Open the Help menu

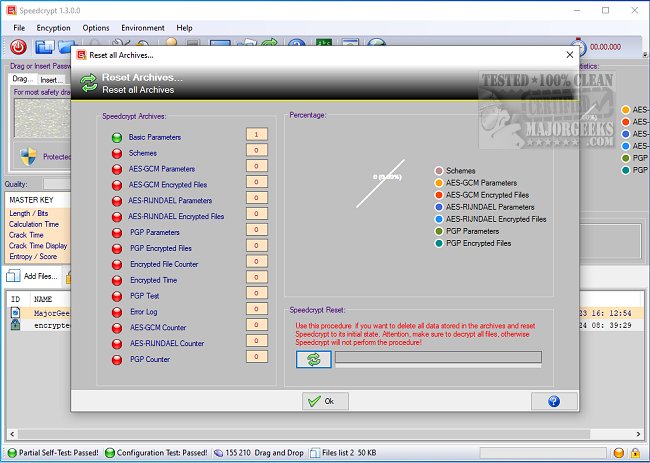tap(184, 28)
